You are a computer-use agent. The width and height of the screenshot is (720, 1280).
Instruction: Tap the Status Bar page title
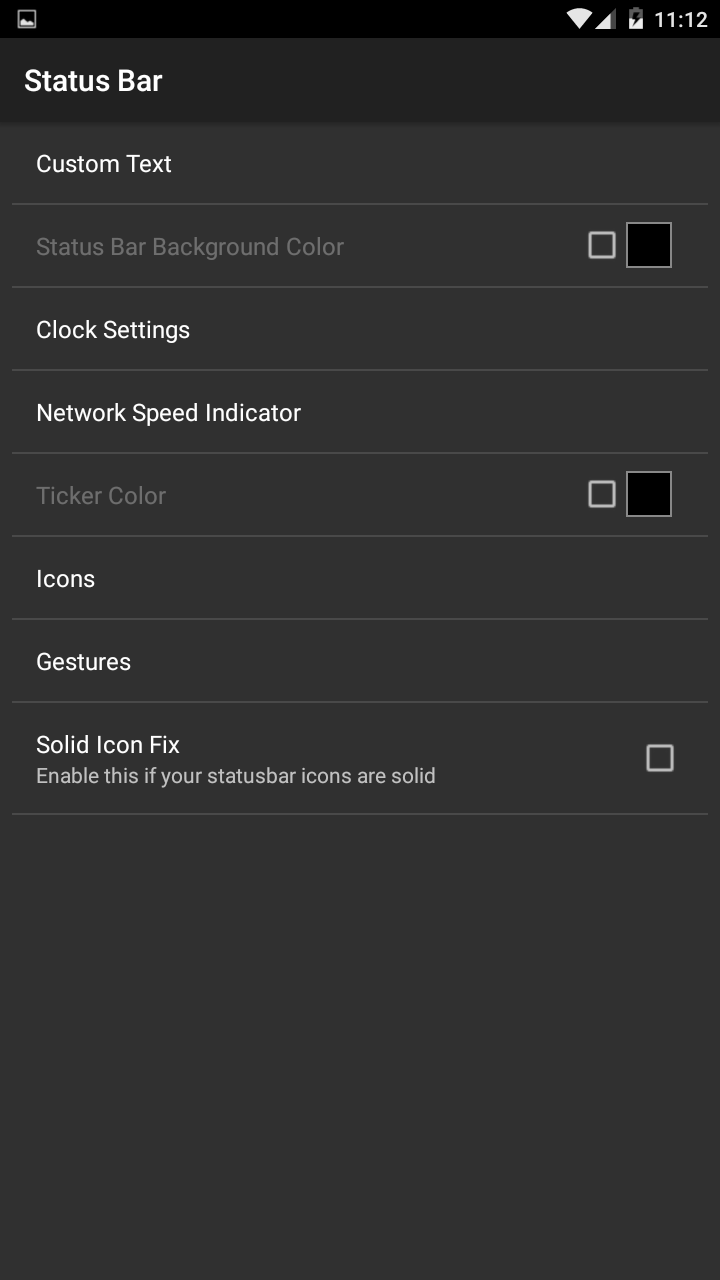[x=93, y=81]
